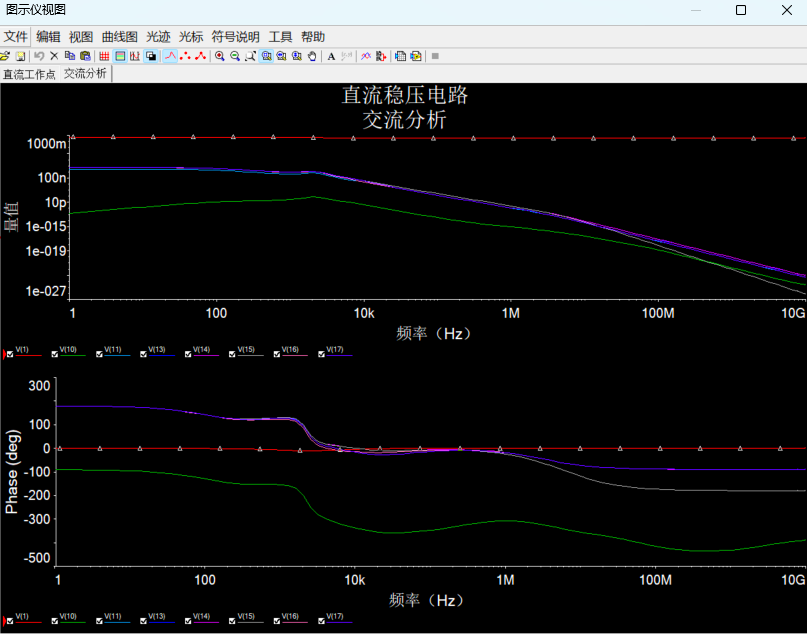Viewport: 807px width, 634px height.
Task: Click the Zoom Area selection icon
Action: 251,56
